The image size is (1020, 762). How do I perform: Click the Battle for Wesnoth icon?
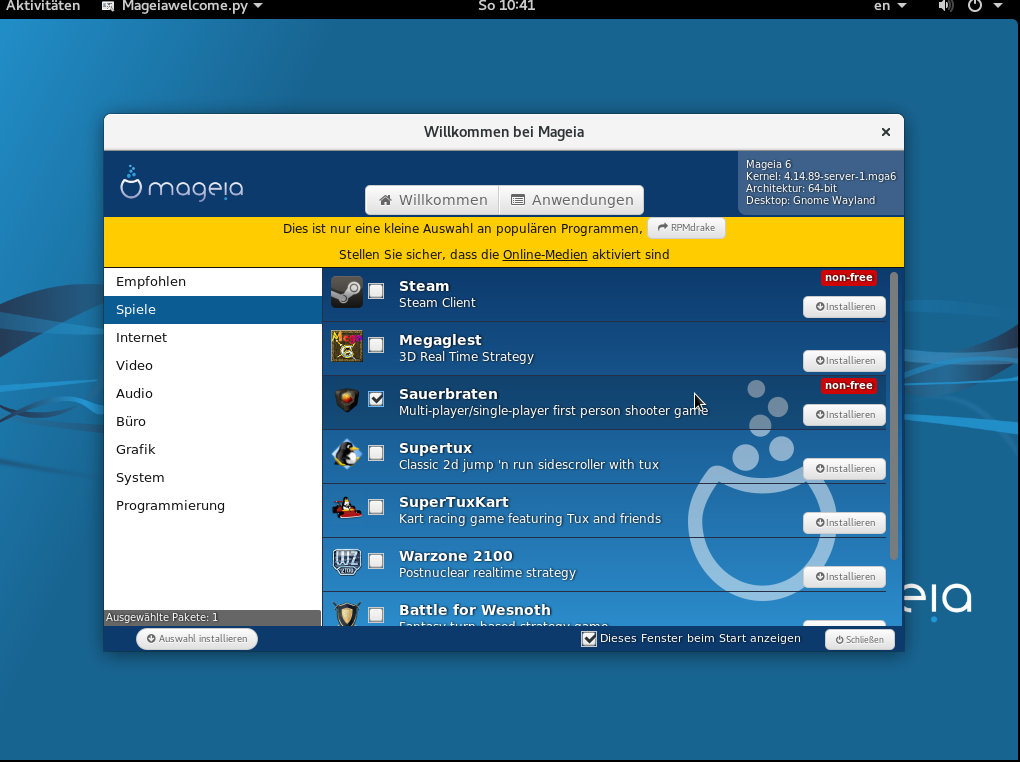[x=347, y=614]
